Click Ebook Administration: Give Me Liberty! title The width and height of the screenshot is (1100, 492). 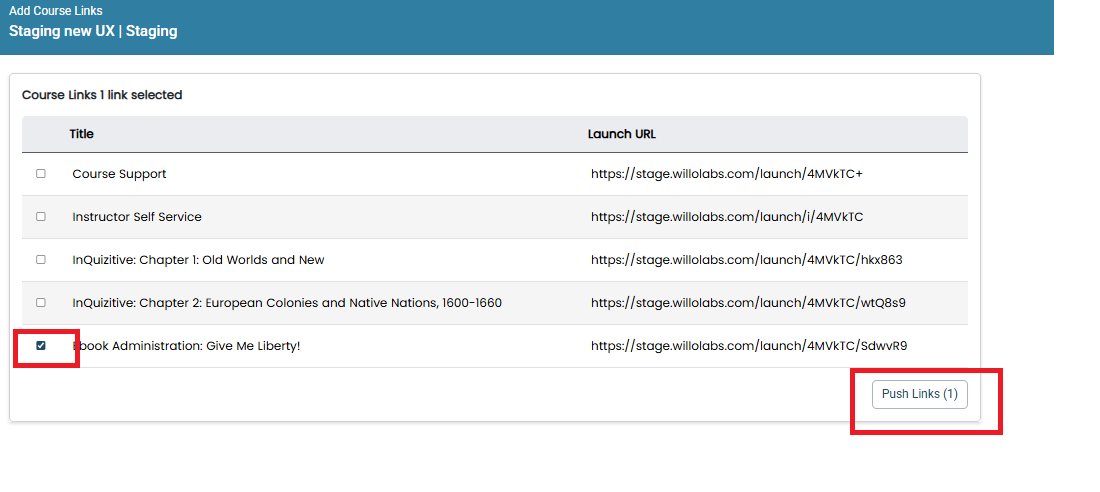[186, 345]
